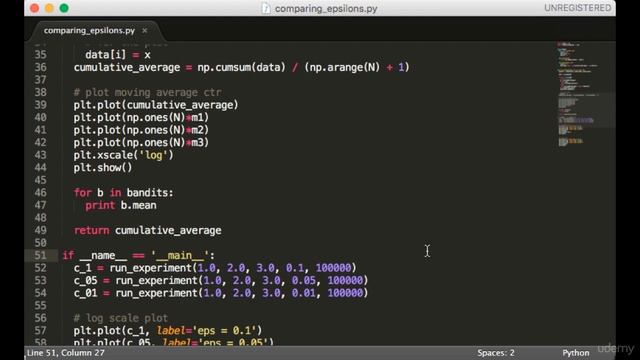
Task: Open the Python syntax selector
Action: (x=576, y=353)
